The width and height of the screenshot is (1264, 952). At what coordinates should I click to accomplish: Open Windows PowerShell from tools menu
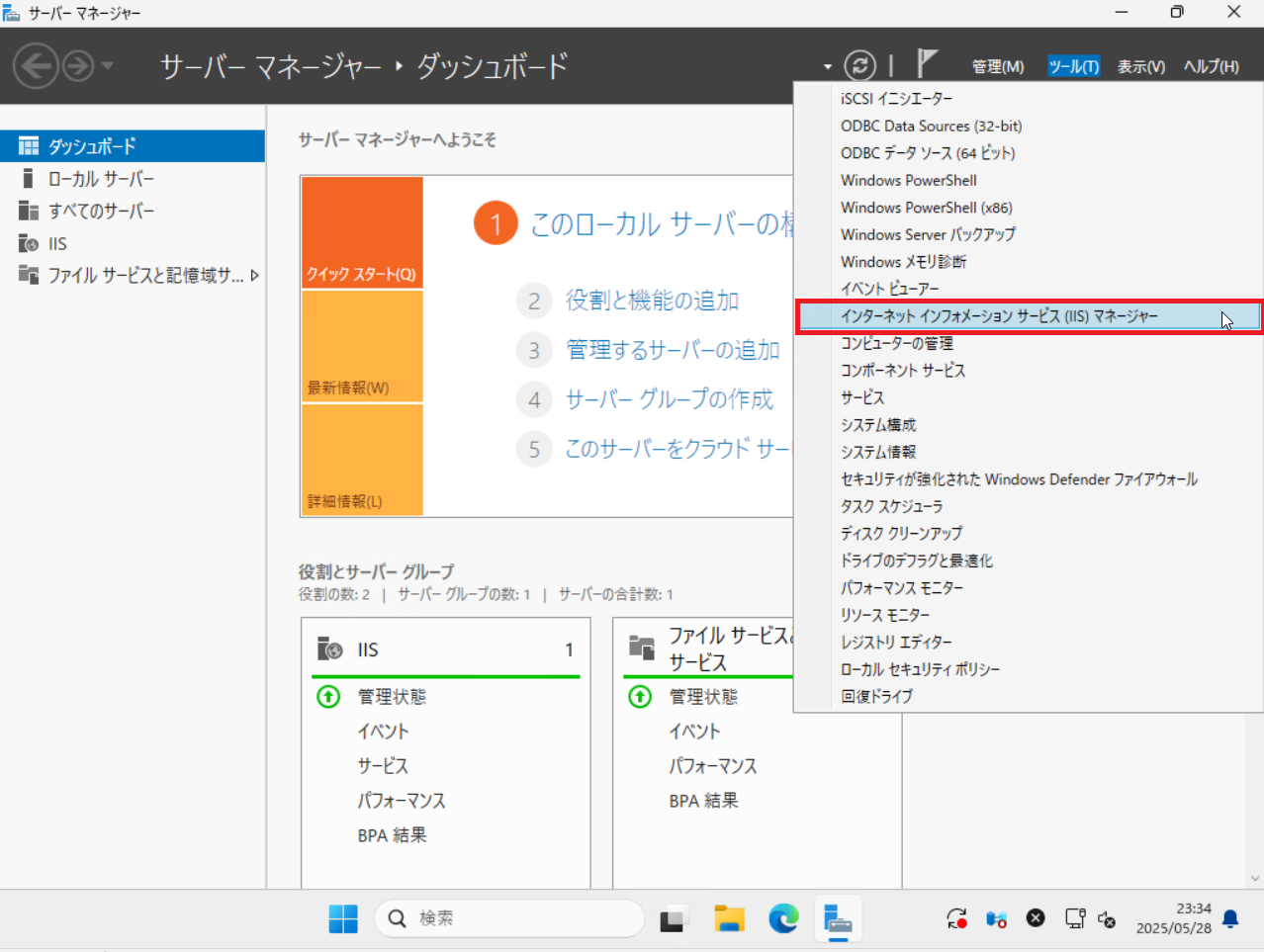tap(1029, 180)
